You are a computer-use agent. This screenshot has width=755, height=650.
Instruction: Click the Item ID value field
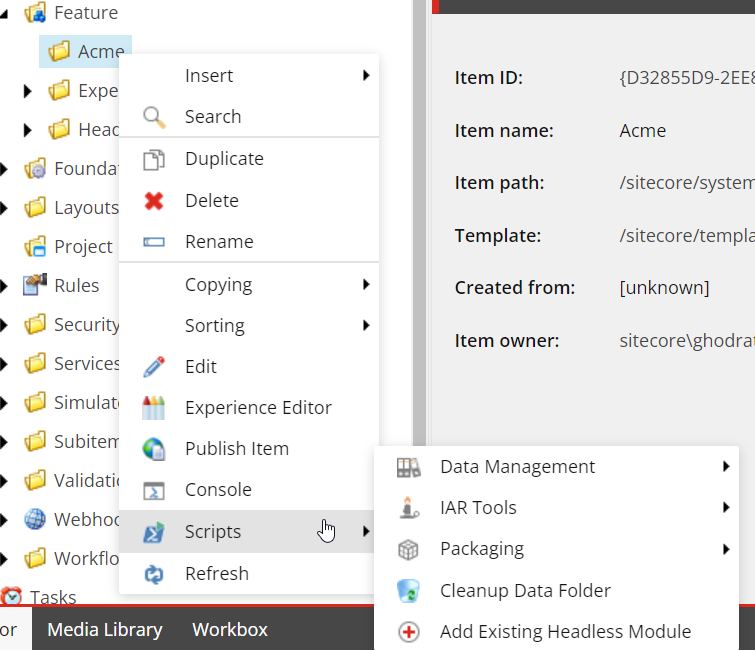pos(687,78)
